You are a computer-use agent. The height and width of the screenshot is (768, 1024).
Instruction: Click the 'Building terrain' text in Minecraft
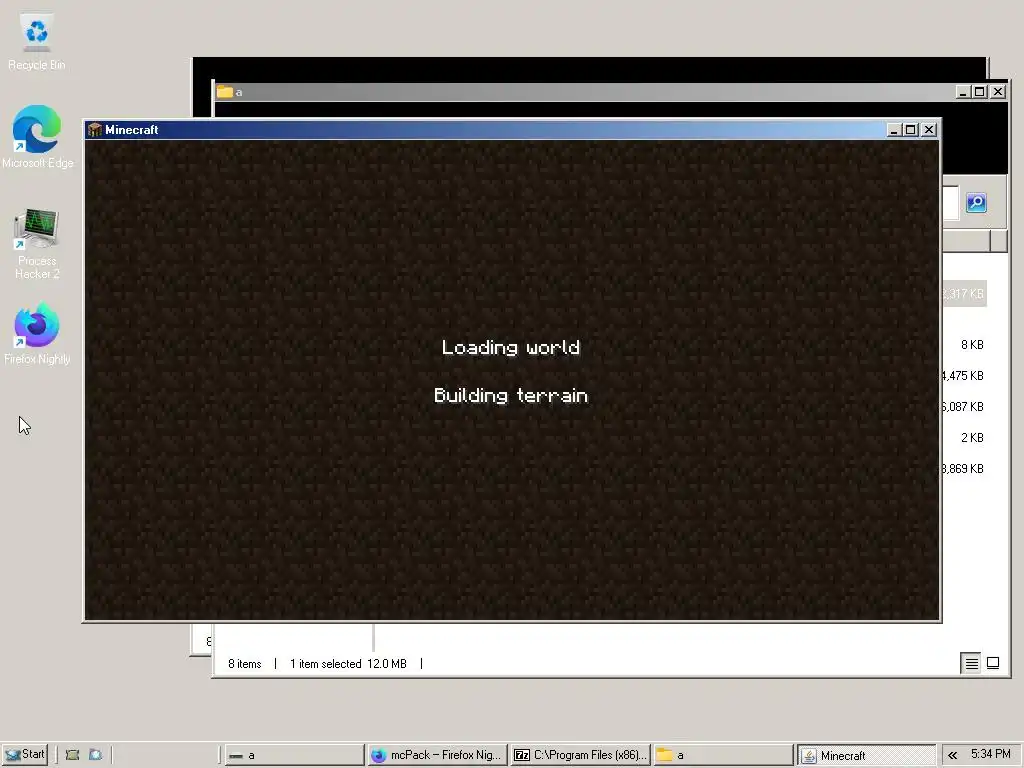[511, 396]
